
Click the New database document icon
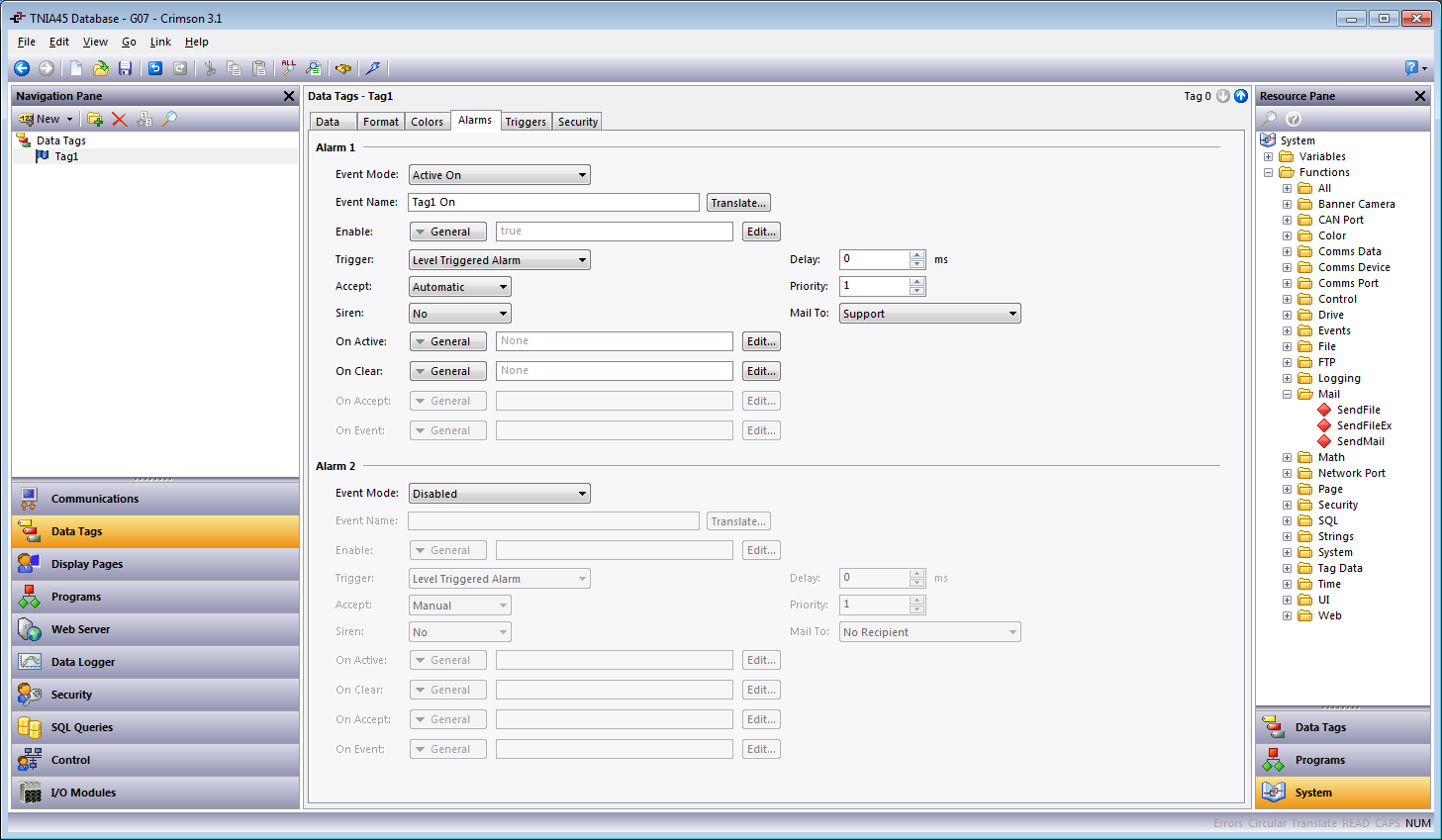click(75, 68)
